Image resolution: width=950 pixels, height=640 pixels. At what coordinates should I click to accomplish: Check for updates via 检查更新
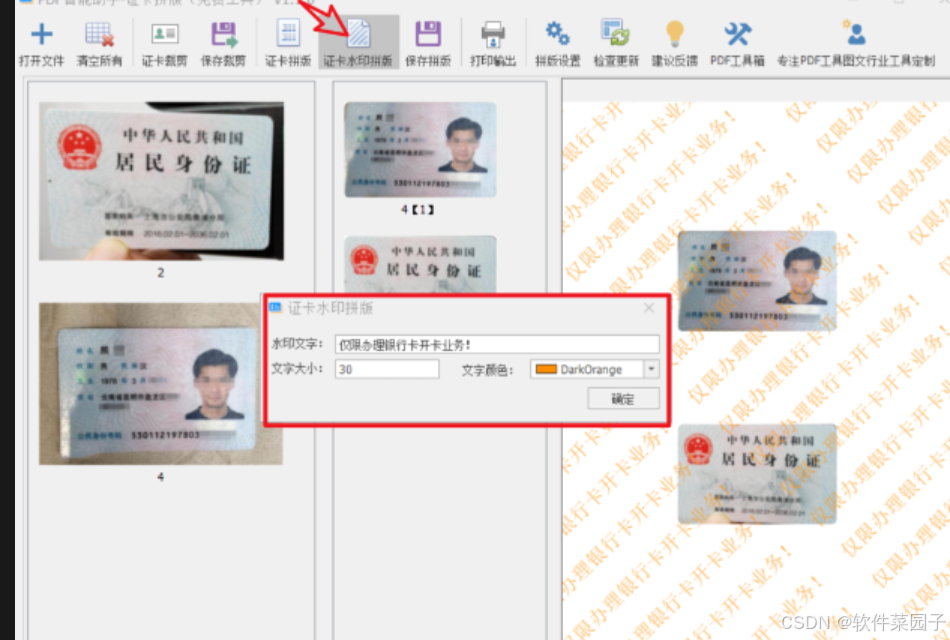point(616,44)
